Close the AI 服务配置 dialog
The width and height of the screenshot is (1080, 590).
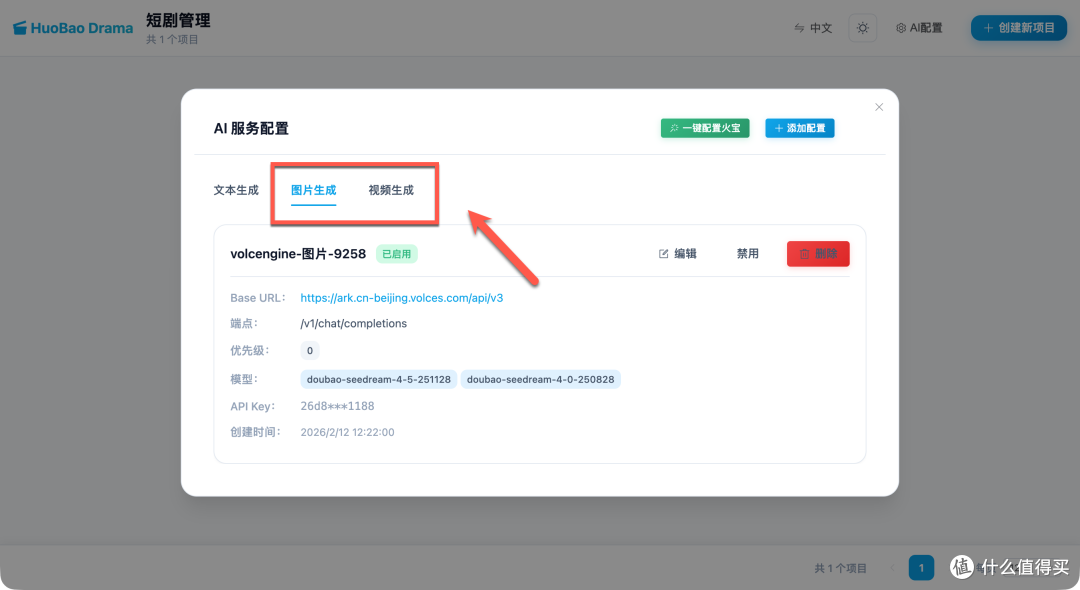[x=879, y=107]
